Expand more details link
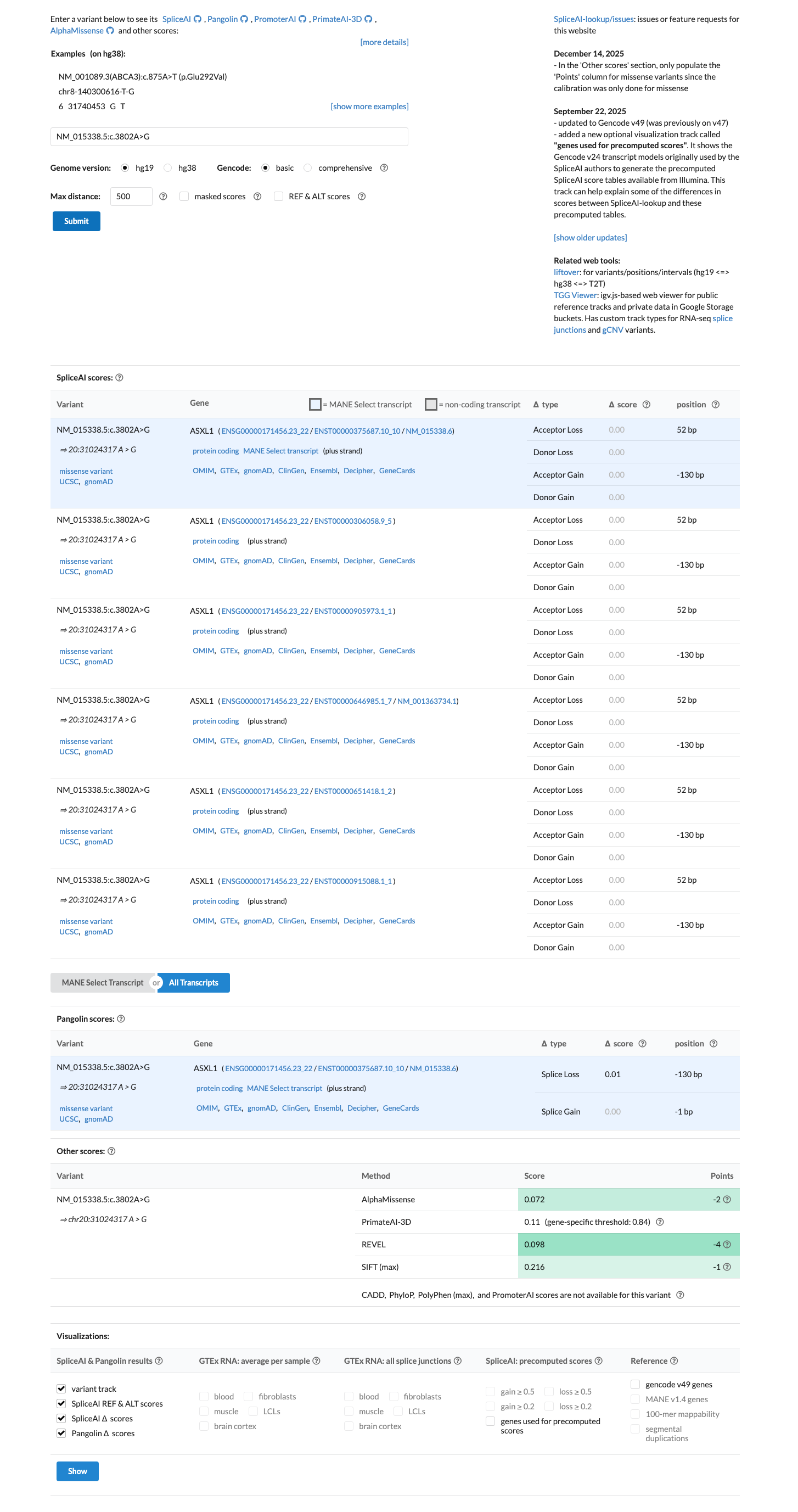 [x=384, y=42]
